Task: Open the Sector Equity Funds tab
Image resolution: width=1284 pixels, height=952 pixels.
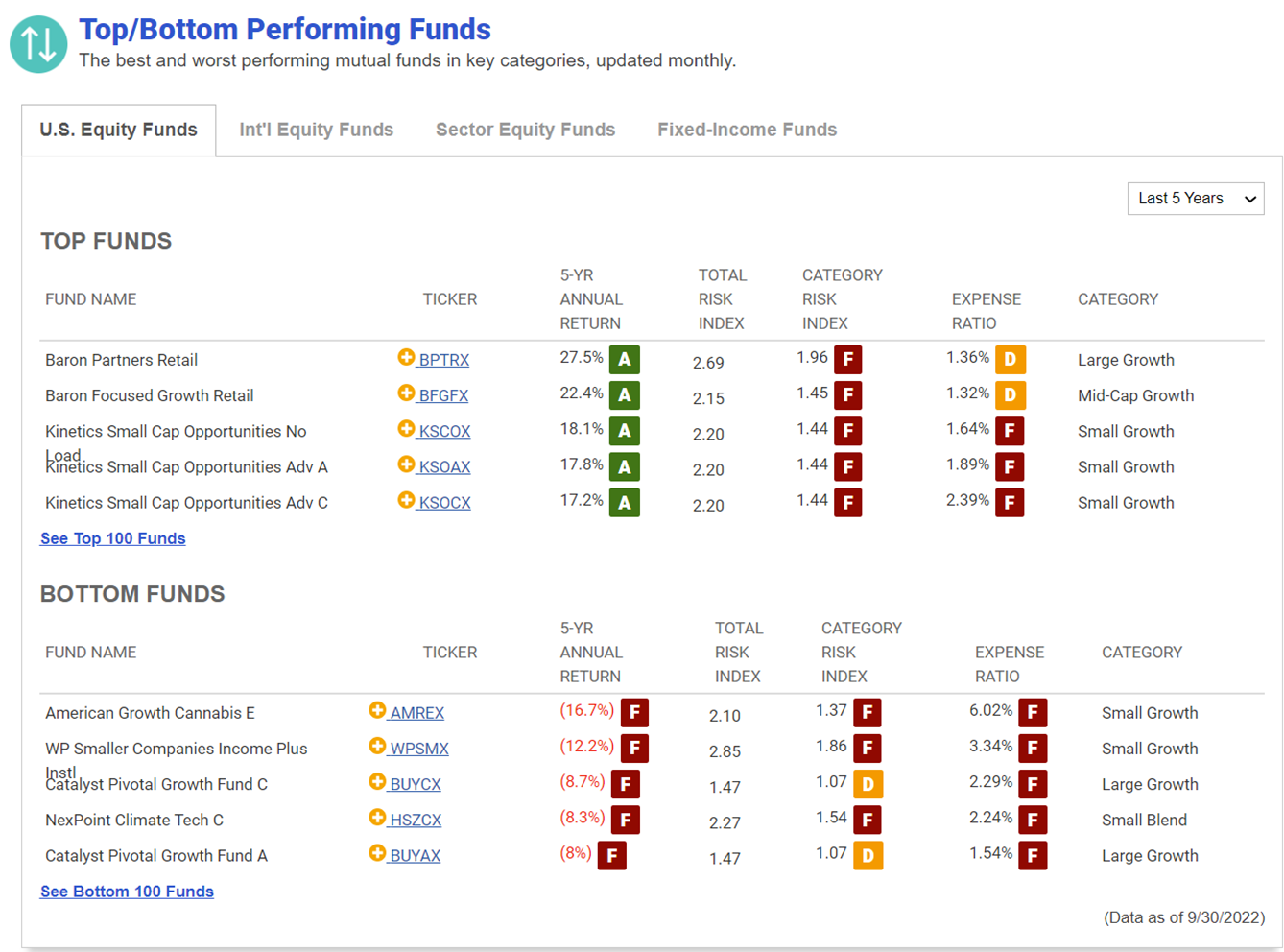Action: [x=525, y=130]
